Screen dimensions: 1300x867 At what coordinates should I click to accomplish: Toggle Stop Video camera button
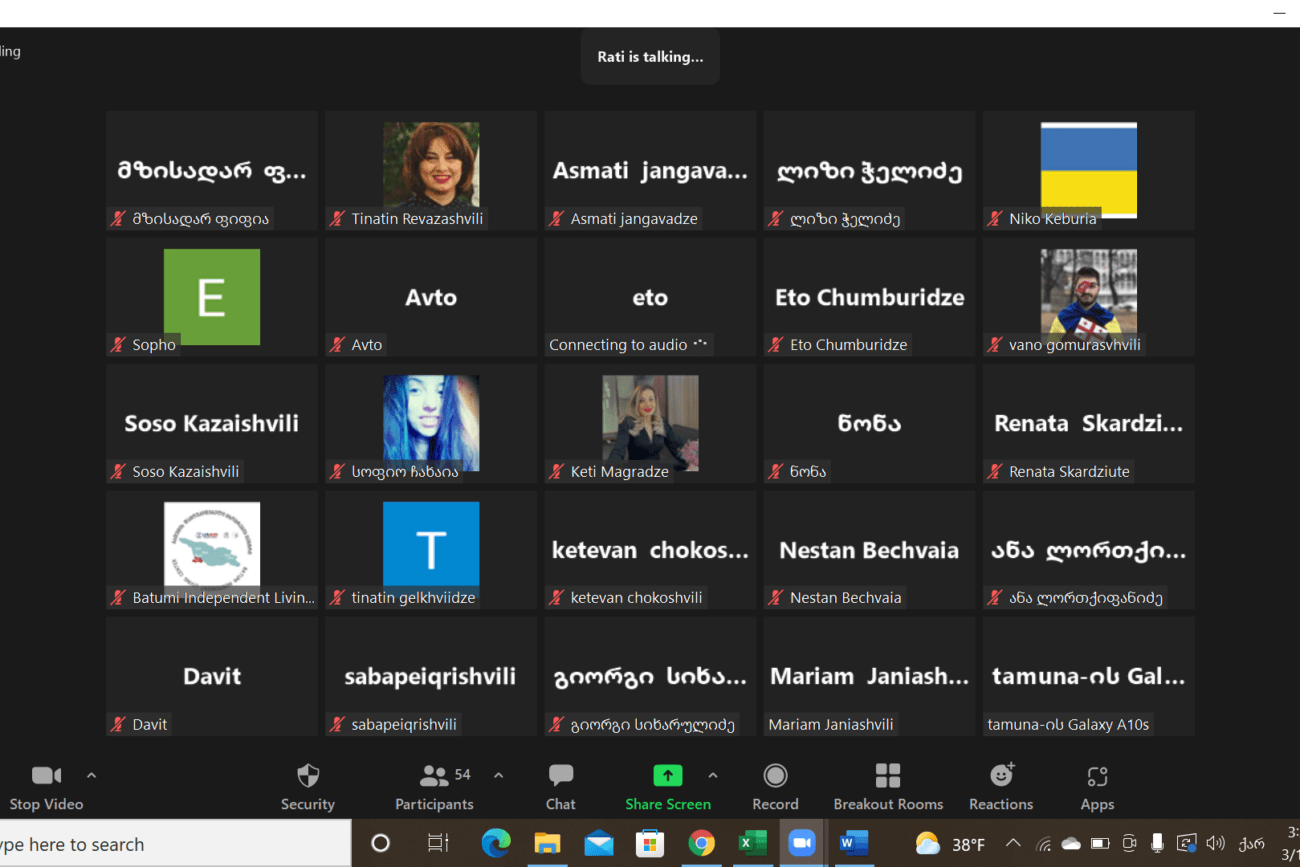[46, 786]
